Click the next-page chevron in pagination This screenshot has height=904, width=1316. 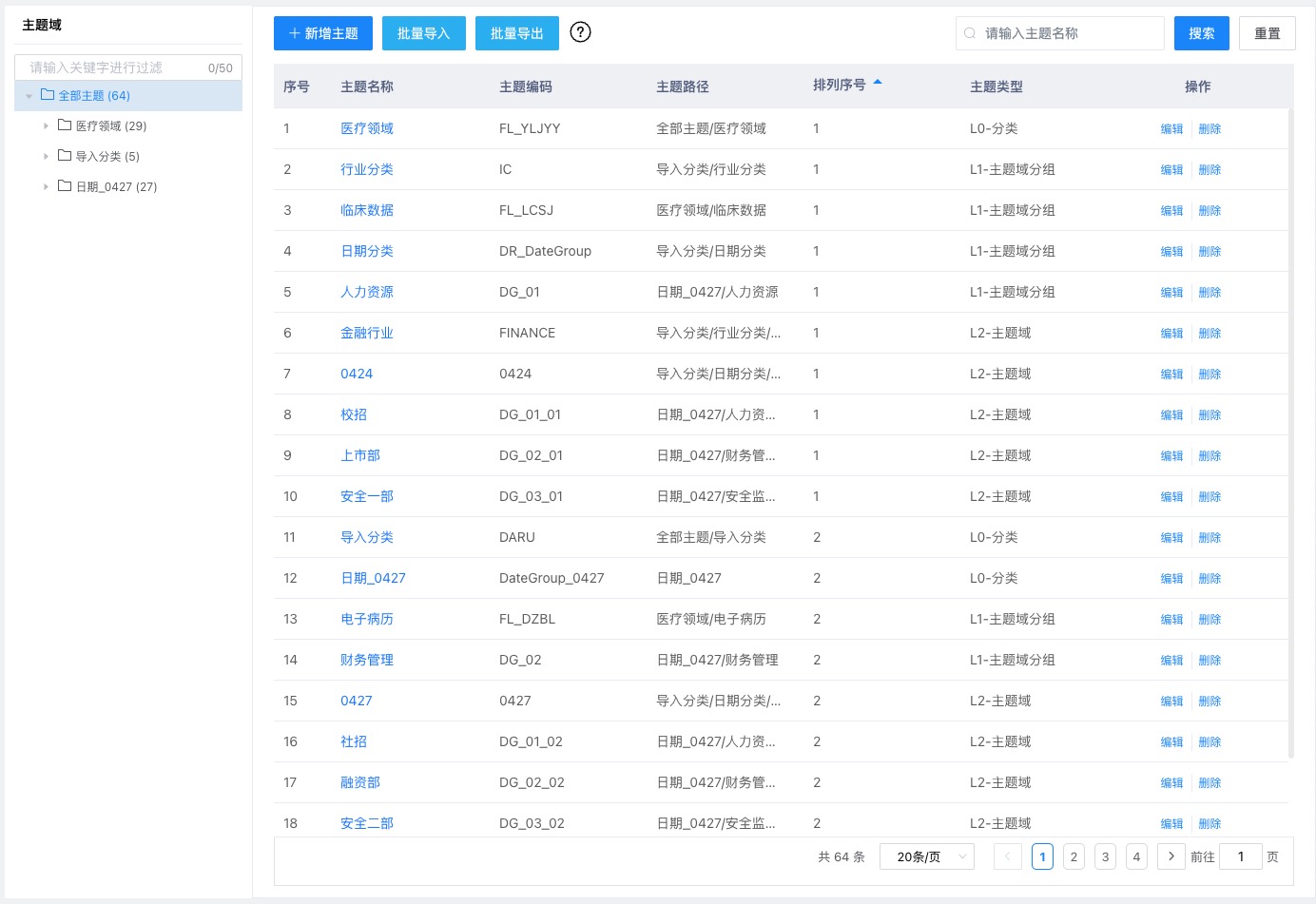pos(1171,856)
